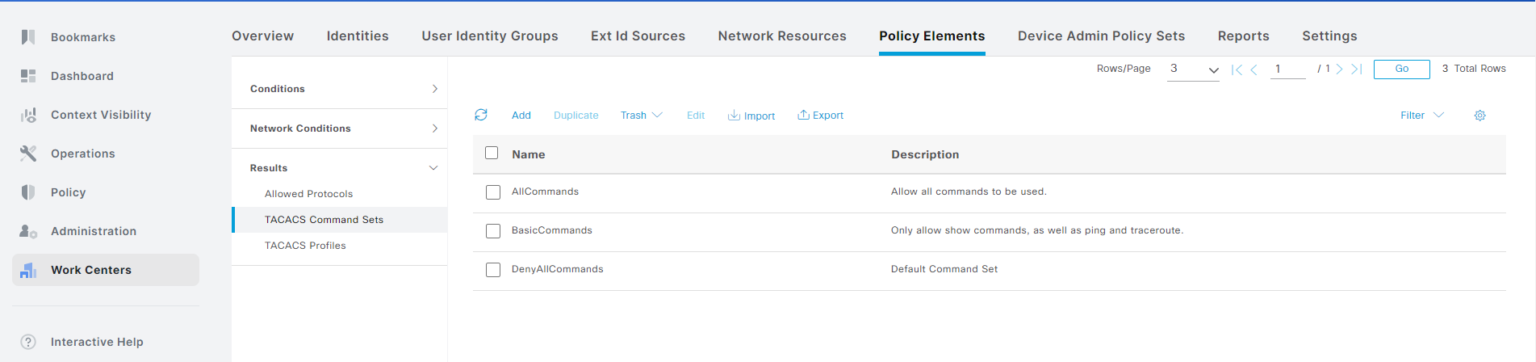The width and height of the screenshot is (1536, 362).
Task: Open Dashboard from the sidebar
Action: [x=82, y=76]
